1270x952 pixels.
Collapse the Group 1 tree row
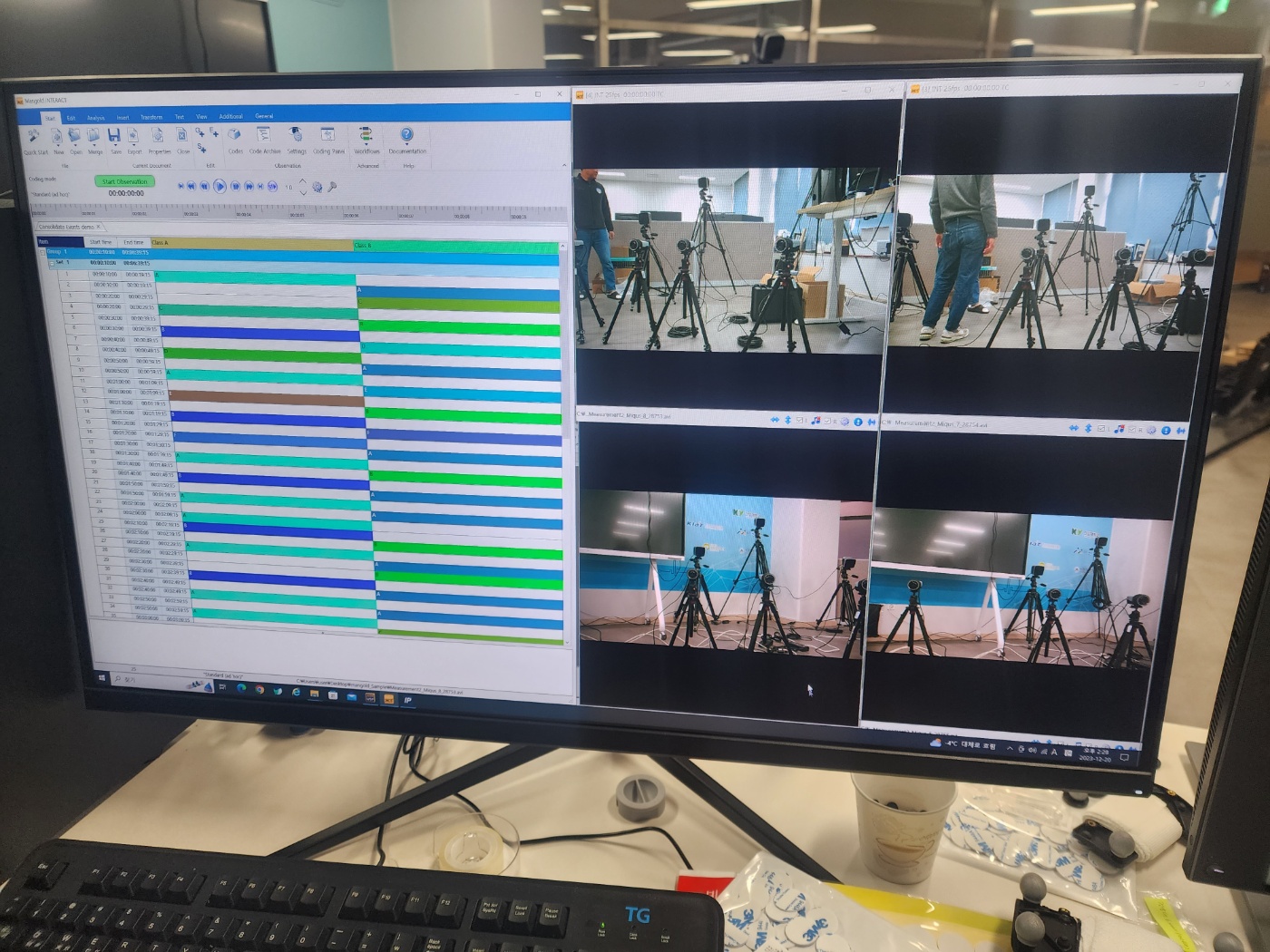42,251
